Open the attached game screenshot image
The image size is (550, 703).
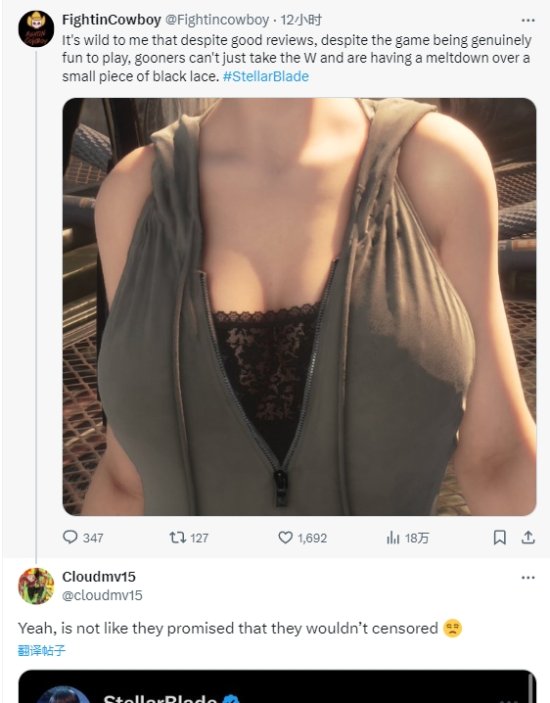click(299, 307)
